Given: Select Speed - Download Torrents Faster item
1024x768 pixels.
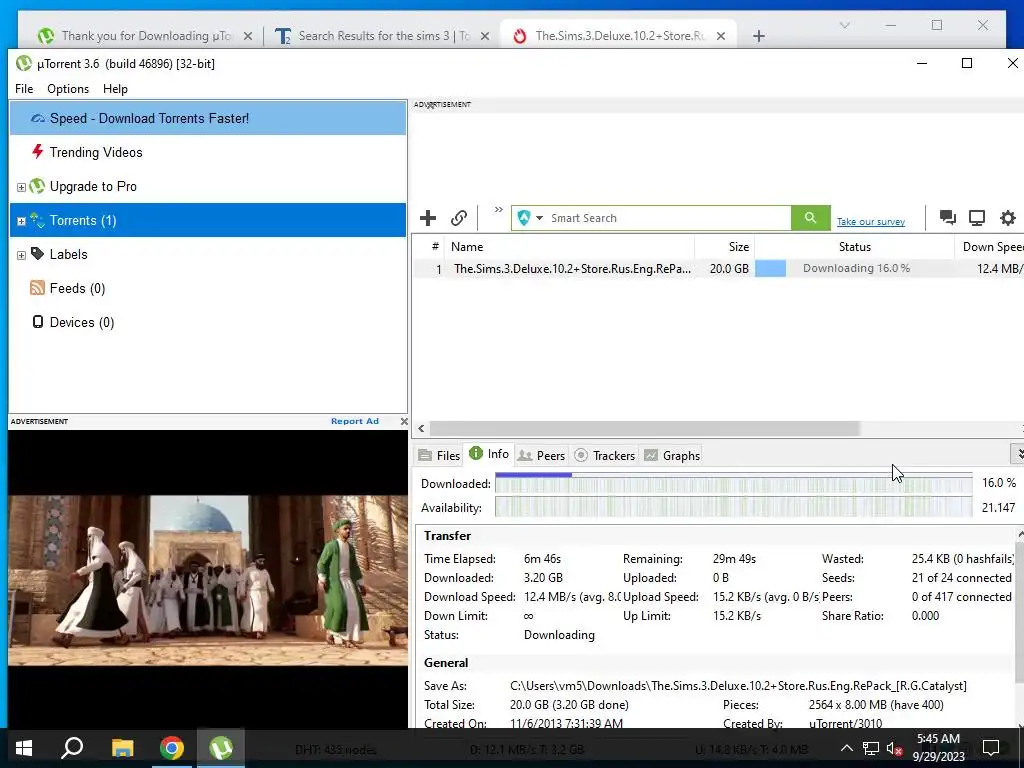Looking at the screenshot, I should (208, 118).
